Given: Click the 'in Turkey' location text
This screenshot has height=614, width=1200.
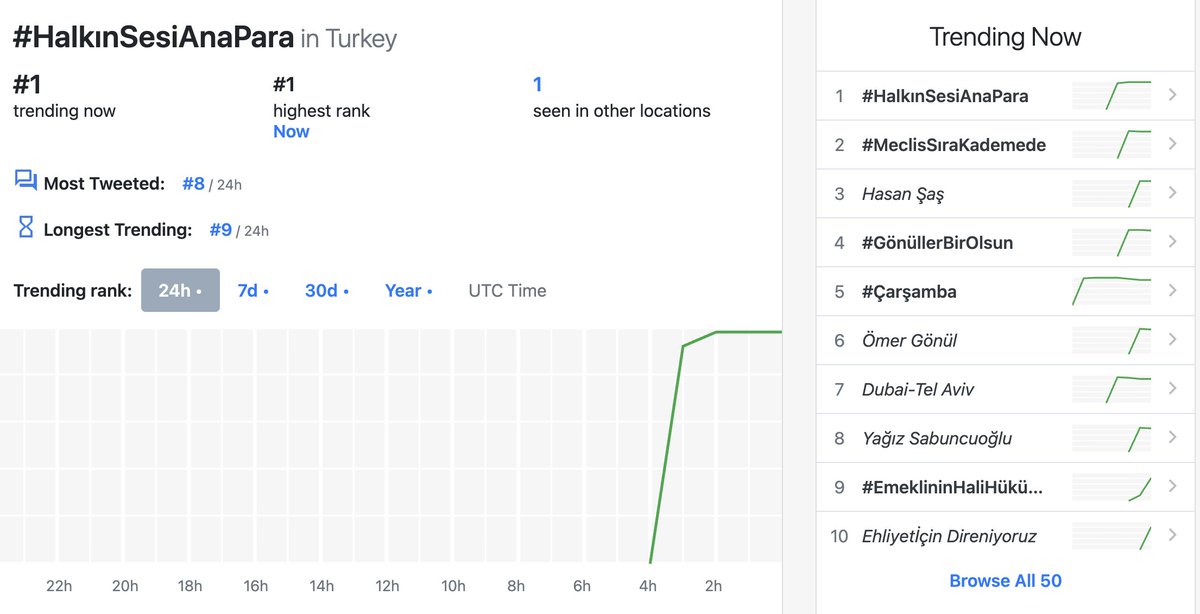Looking at the screenshot, I should (x=349, y=39).
